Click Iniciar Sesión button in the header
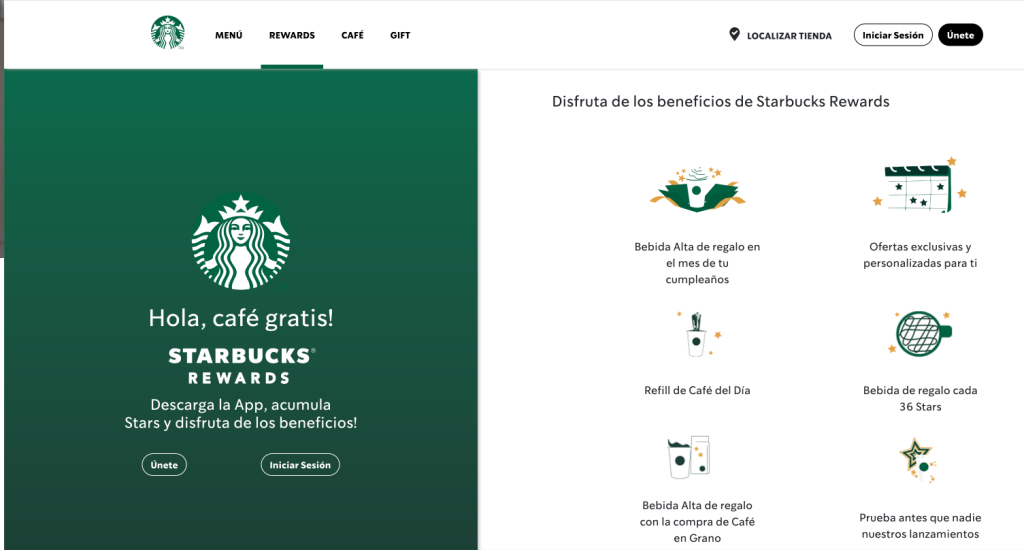Image resolution: width=1024 pixels, height=550 pixels. tap(893, 35)
